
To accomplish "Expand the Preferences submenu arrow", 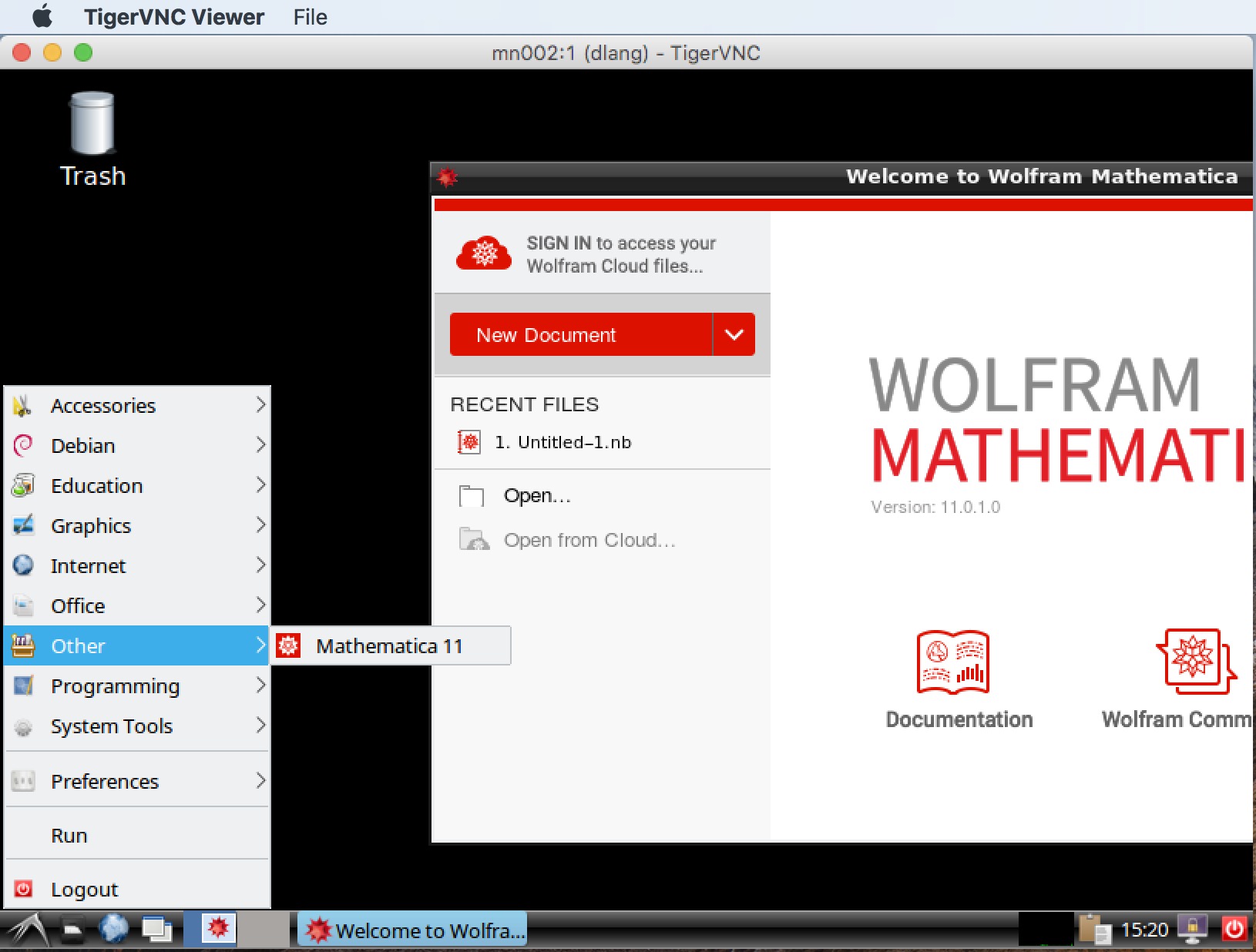I will (x=260, y=780).
